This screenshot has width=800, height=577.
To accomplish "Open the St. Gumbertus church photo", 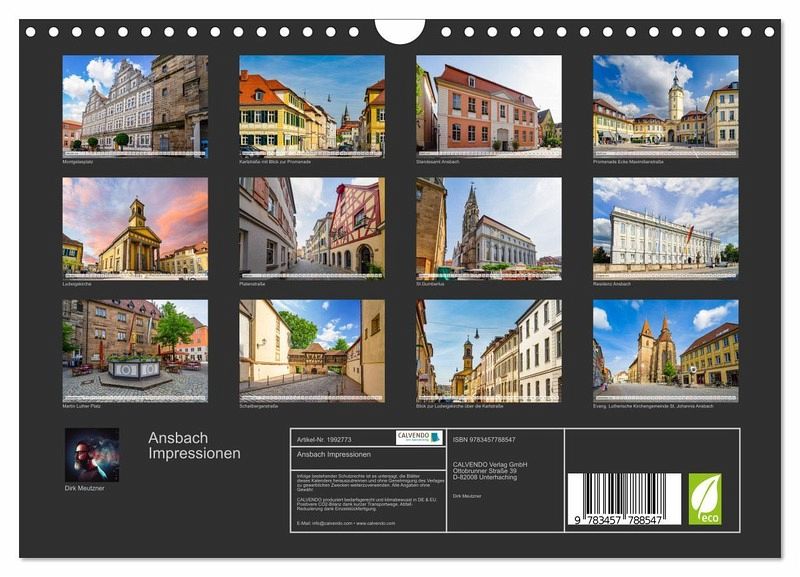I will [488, 225].
